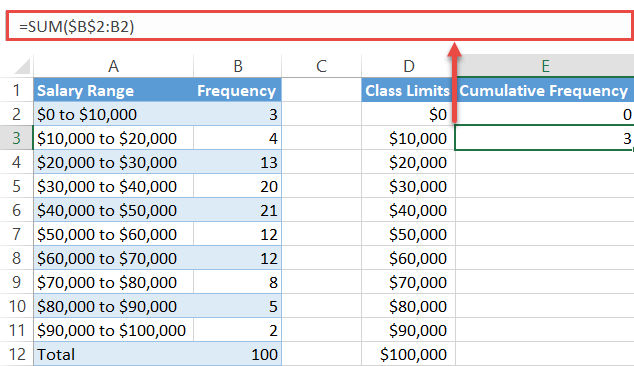Select class limit cell '$80,000'
Screen dimensions: 634x366
click(x=408, y=306)
